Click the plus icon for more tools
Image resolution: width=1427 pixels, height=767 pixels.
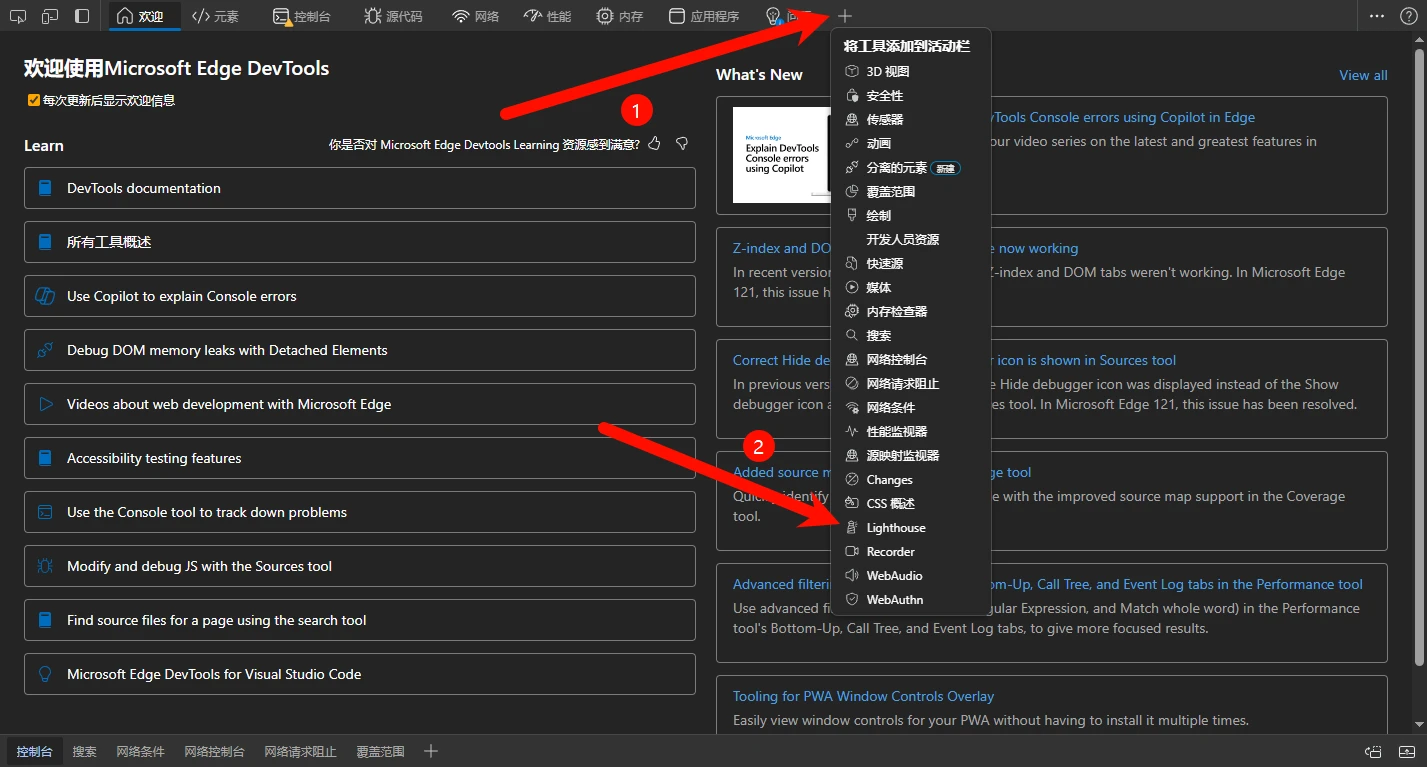coord(845,16)
